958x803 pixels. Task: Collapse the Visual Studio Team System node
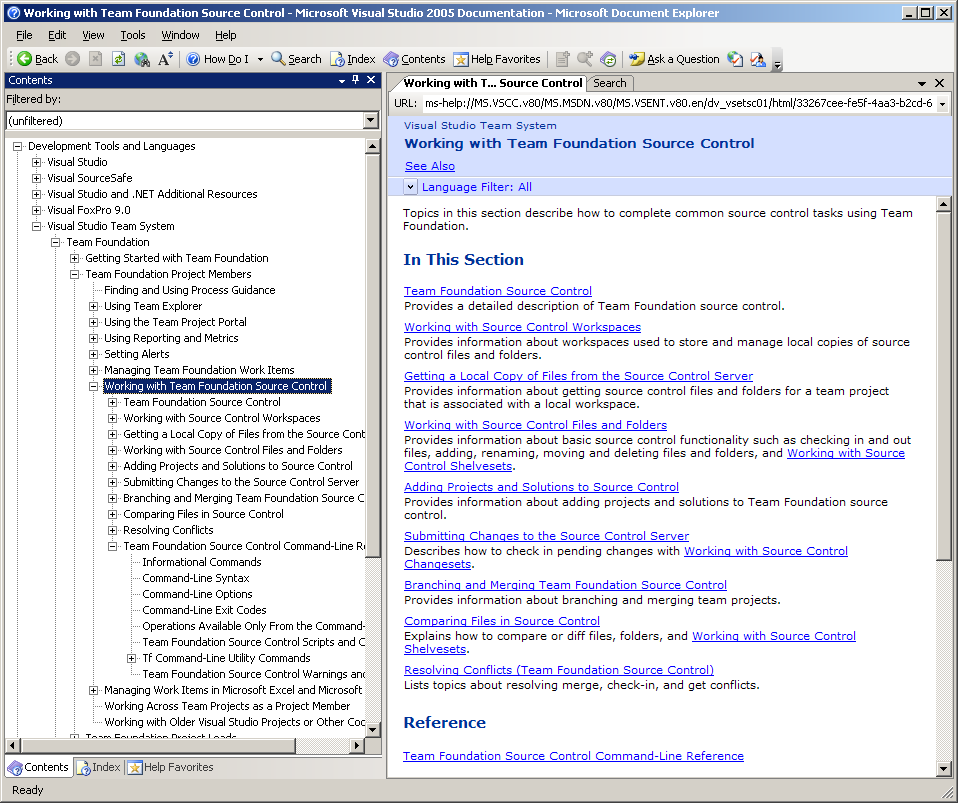coord(37,226)
